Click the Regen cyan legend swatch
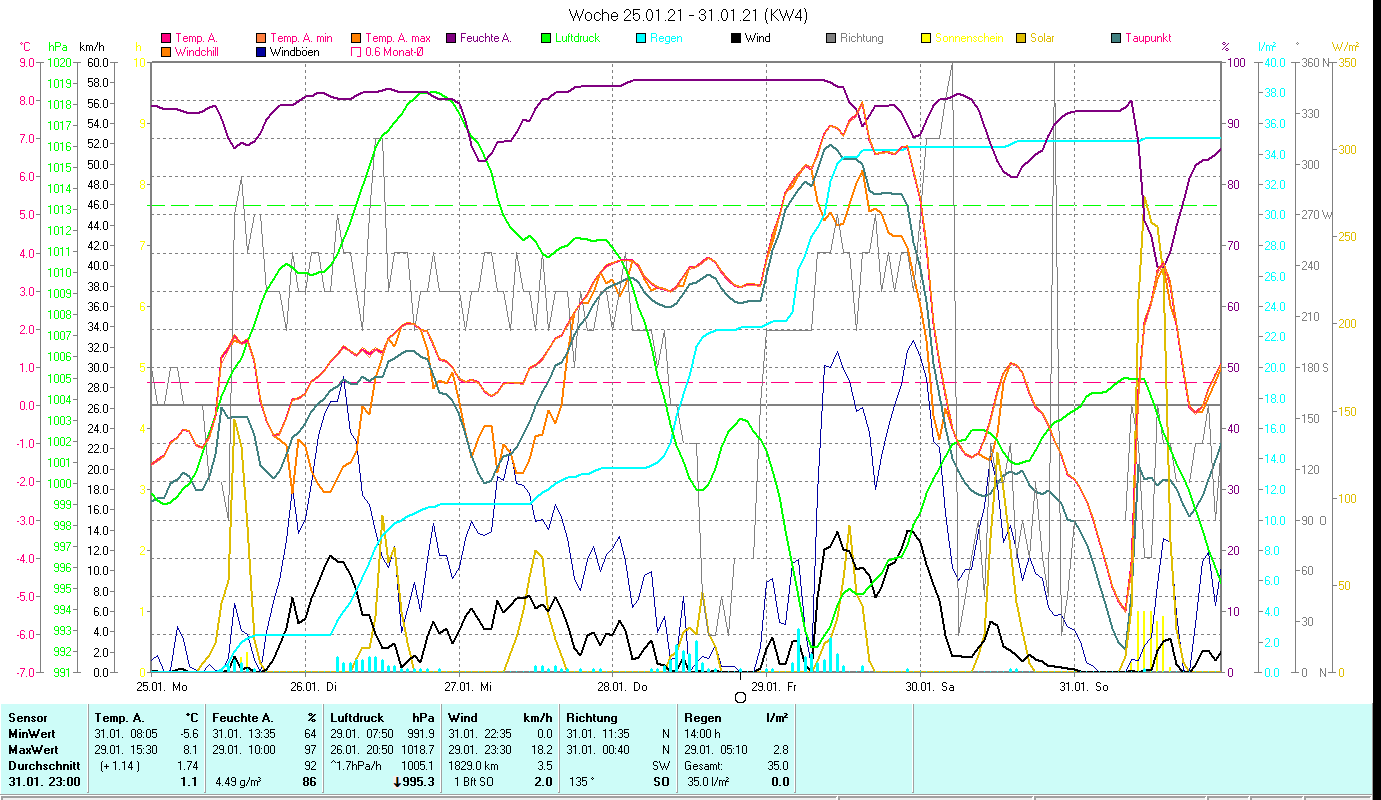 641,38
